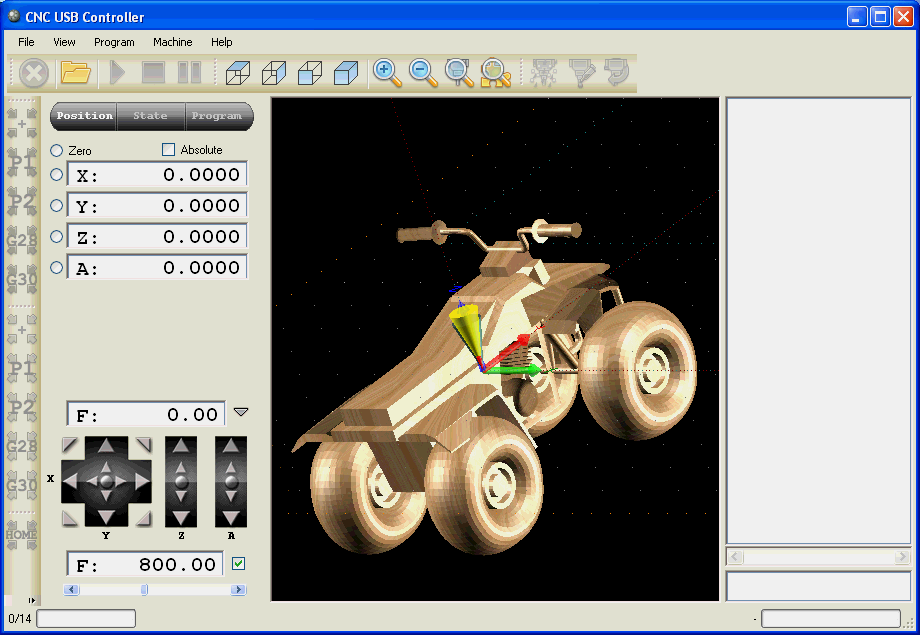920x635 pixels.
Task: Switch to the State tab
Action: (x=151, y=116)
